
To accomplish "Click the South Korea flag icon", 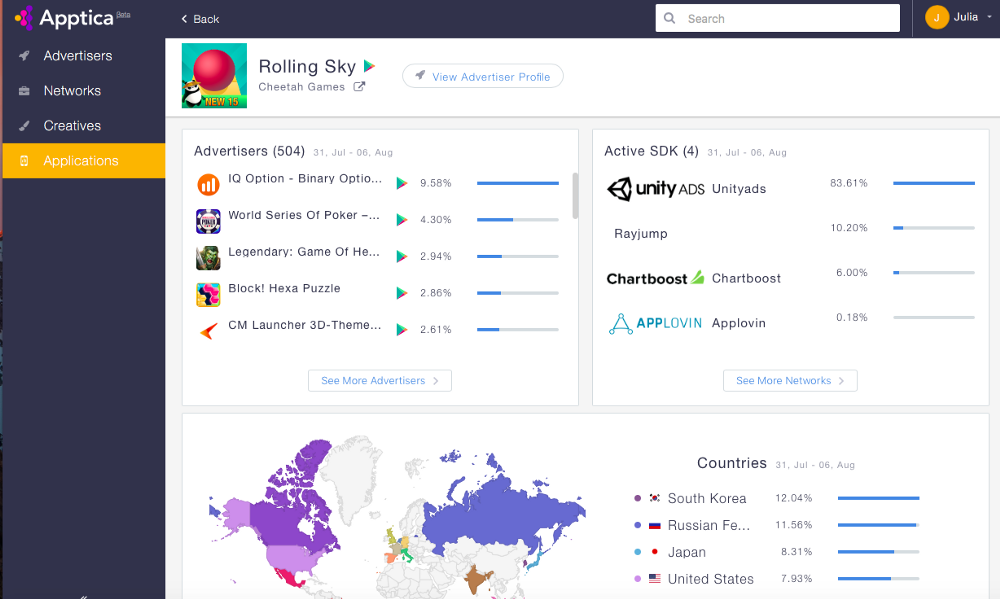I will (x=654, y=498).
